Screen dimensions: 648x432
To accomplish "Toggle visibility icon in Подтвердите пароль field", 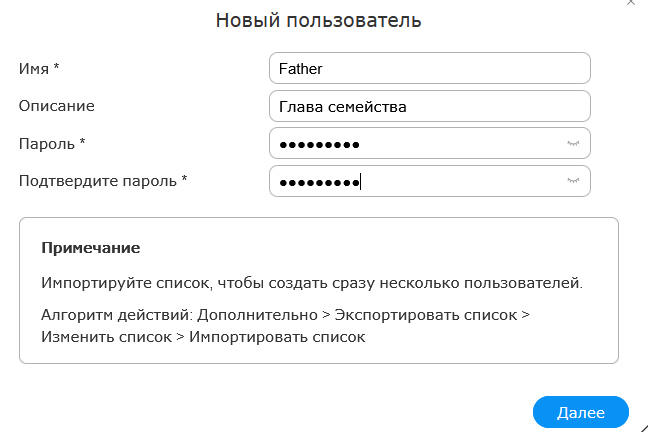I will pos(573,181).
